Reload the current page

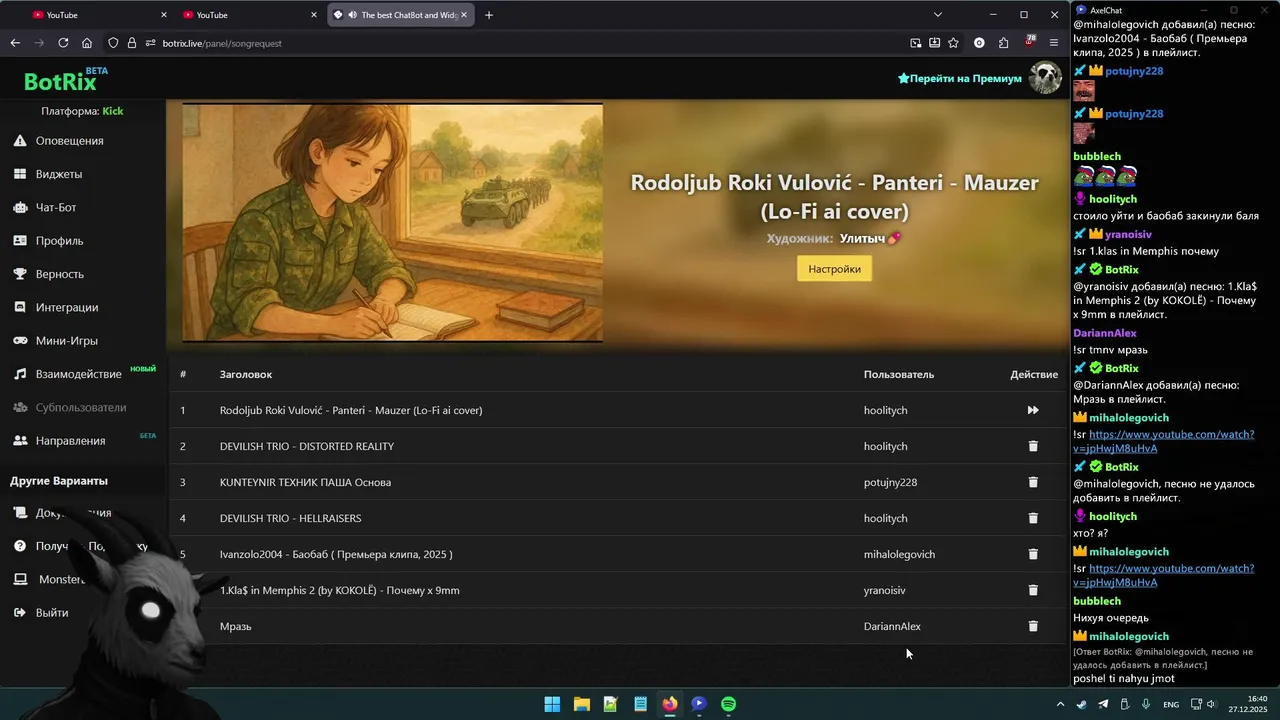(x=63, y=43)
